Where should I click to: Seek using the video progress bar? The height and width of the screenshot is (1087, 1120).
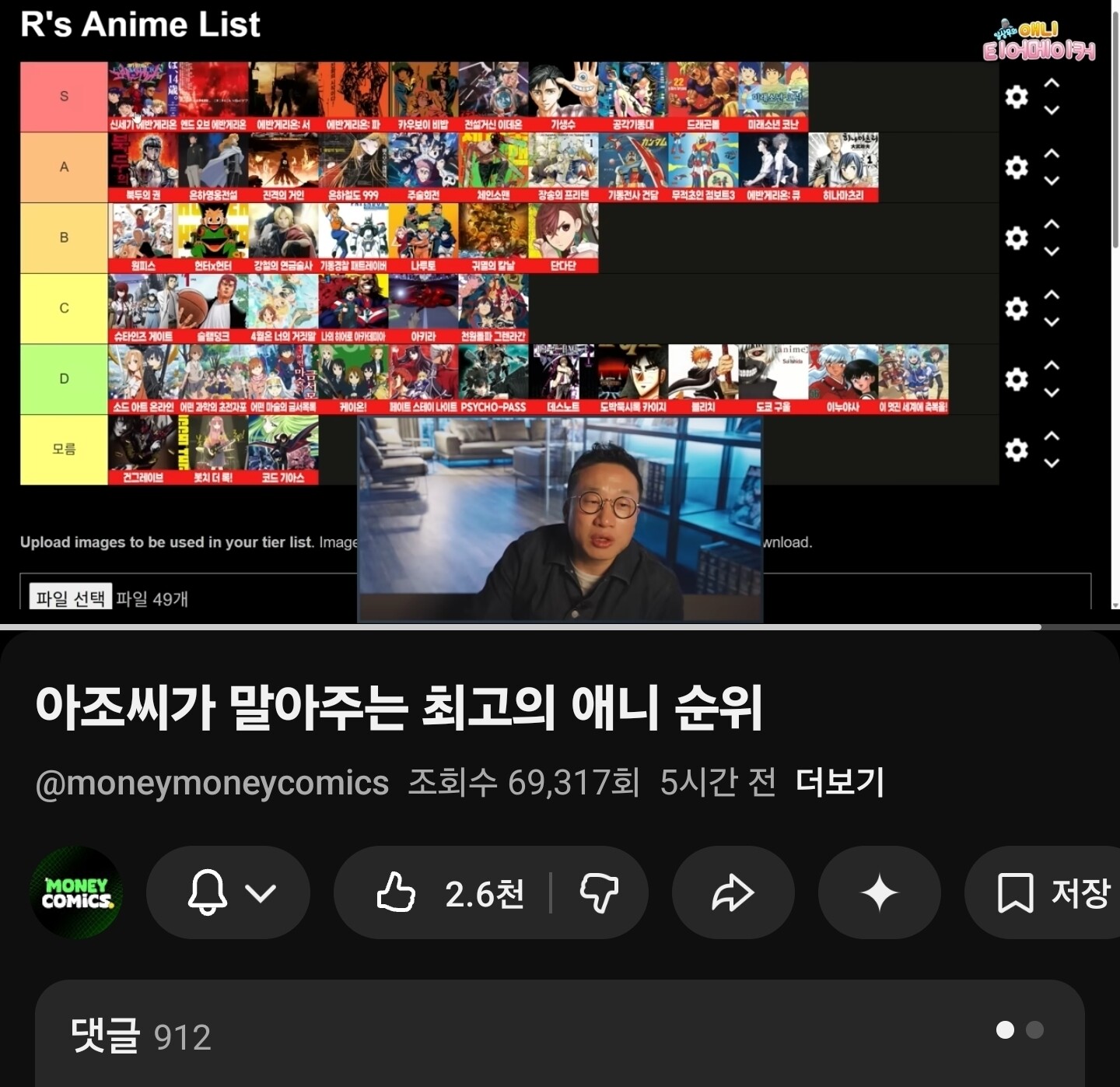pyautogui.click(x=560, y=626)
